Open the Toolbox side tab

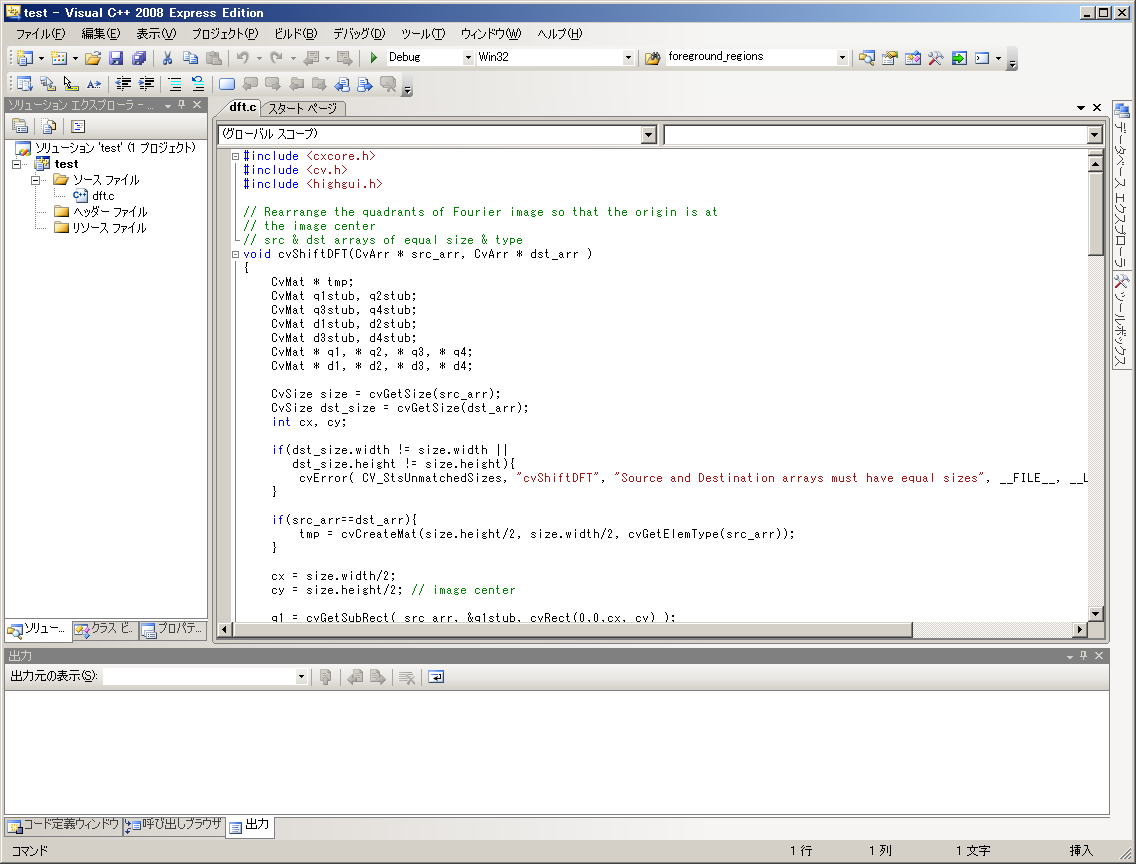click(x=1122, y=320)
